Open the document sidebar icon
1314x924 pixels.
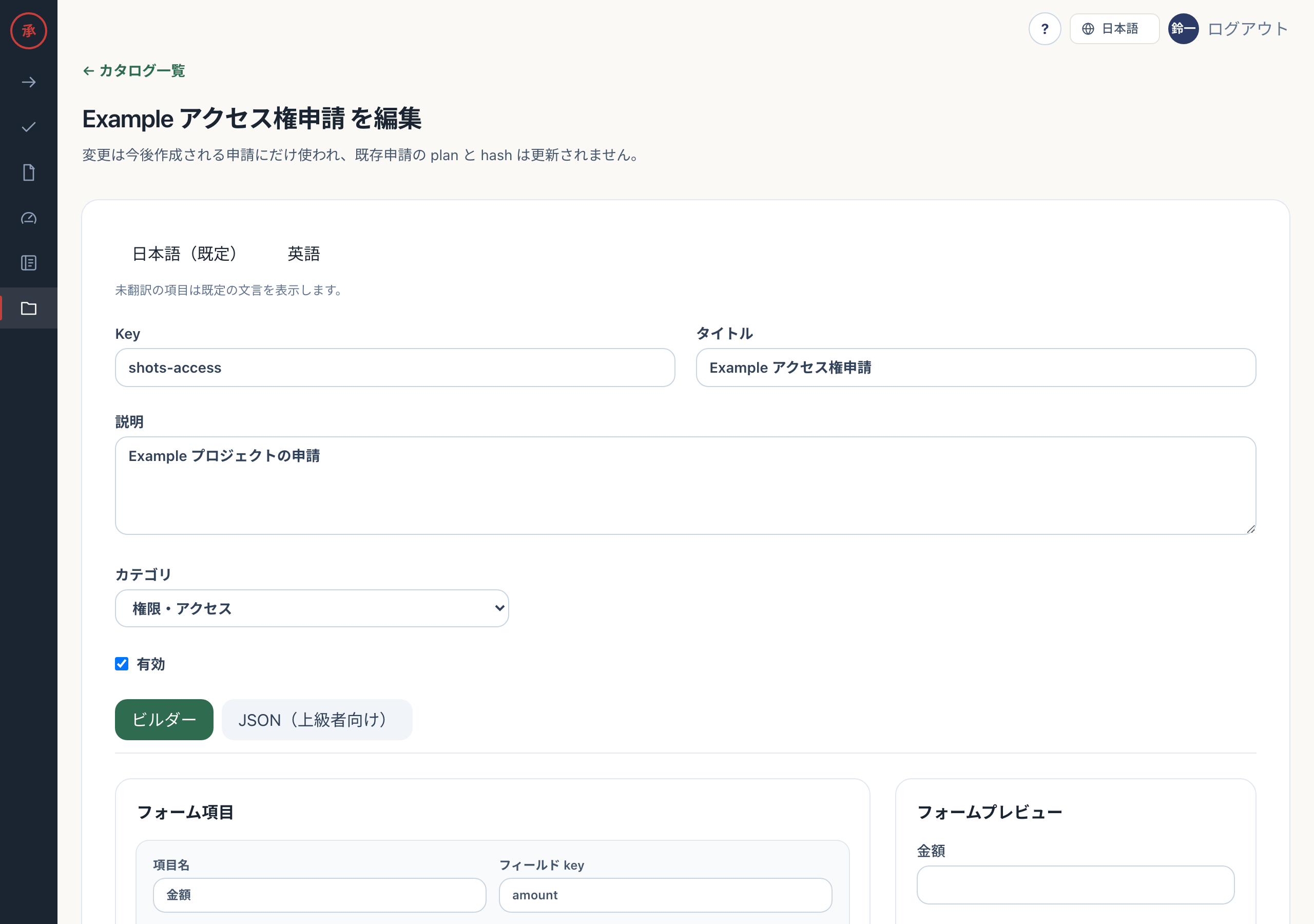click(29, 172)
